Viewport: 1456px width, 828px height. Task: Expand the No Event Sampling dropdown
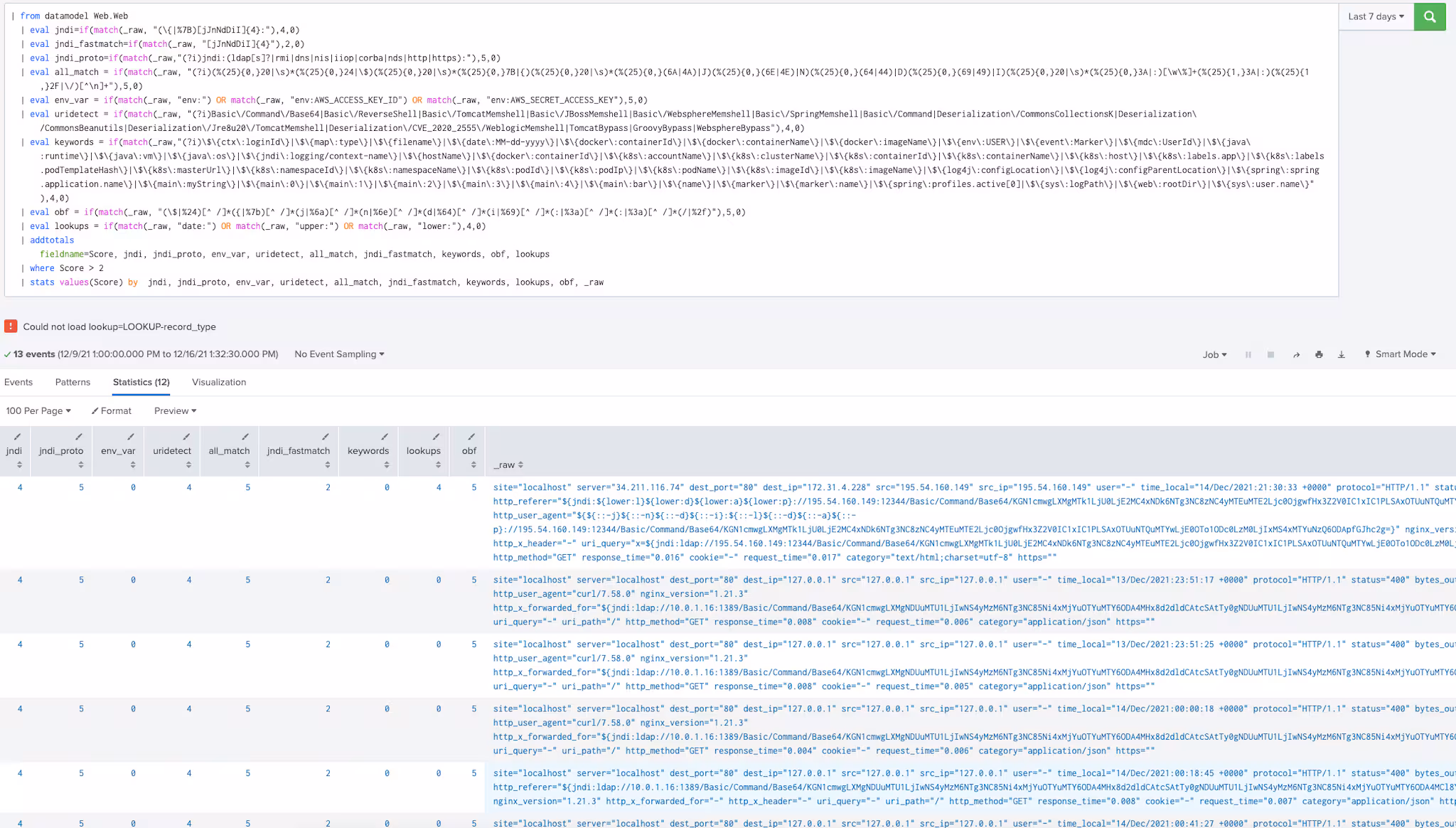(x=339, y=354)
